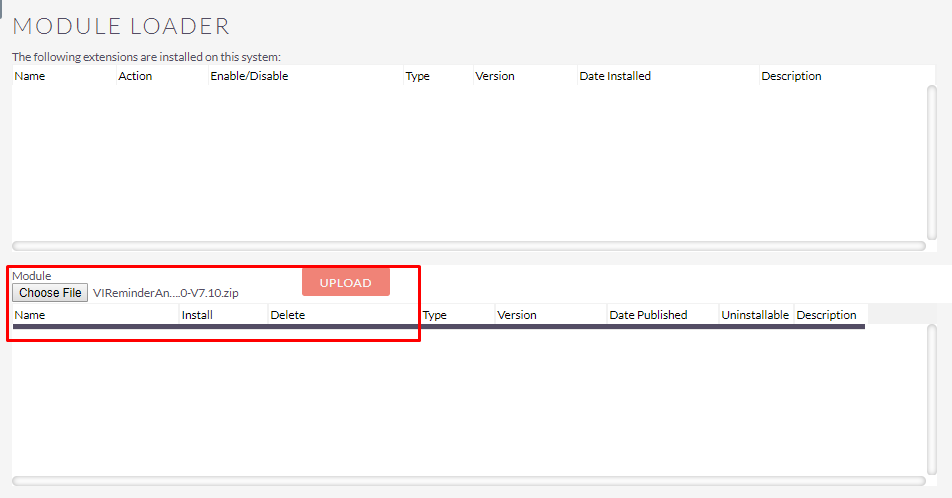Click the Name header in installed extensions table
This screenshot has height=498, width=952.
pyautogui.click(x=30, y=76)
